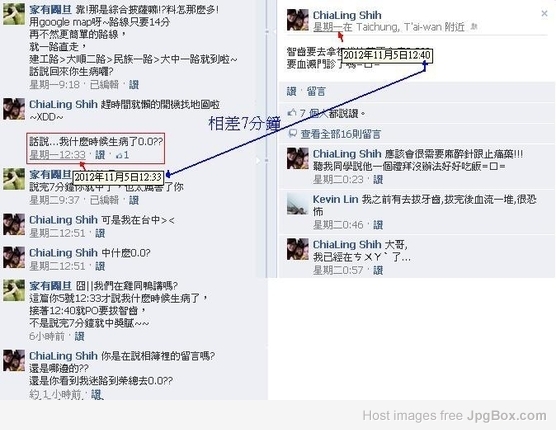Screen dimensions: 556x430
Task: Like ChiaLing Shih's 星期二0:57 comment
Action: coord(378,270)
